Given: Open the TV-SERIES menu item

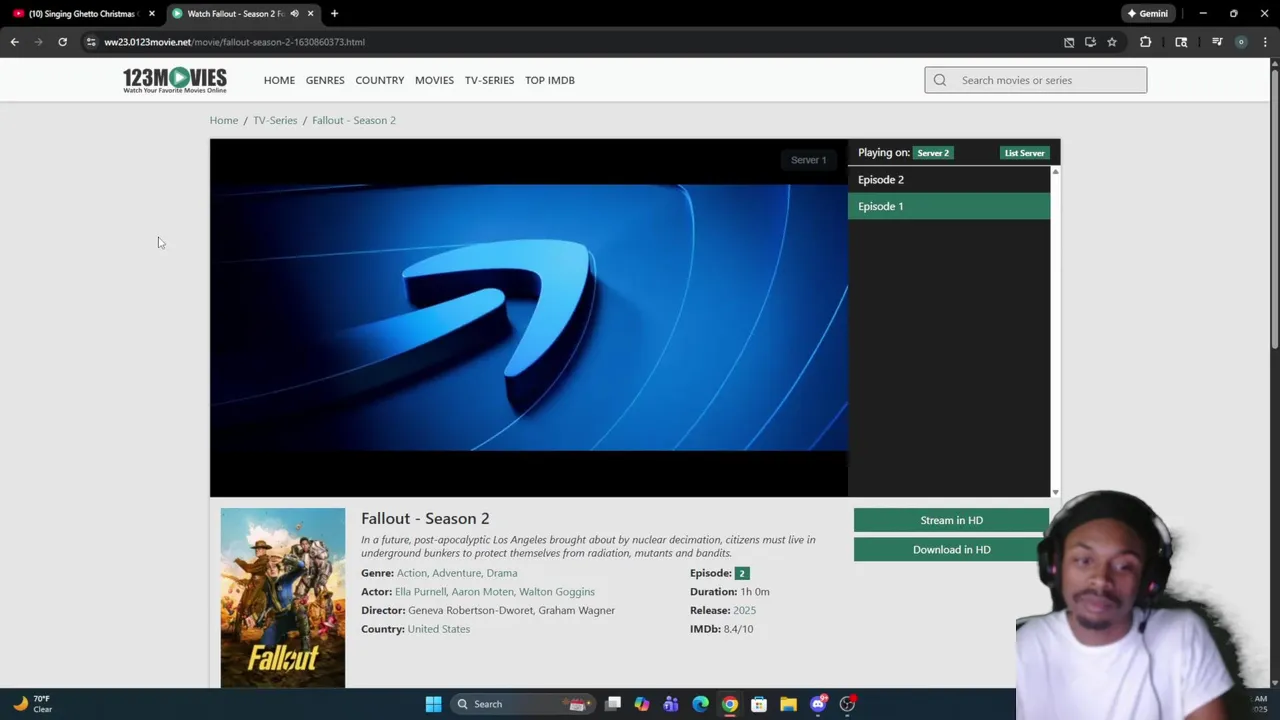Looking at the screenshot, I should pyautogui.click(x=489, y=80).
